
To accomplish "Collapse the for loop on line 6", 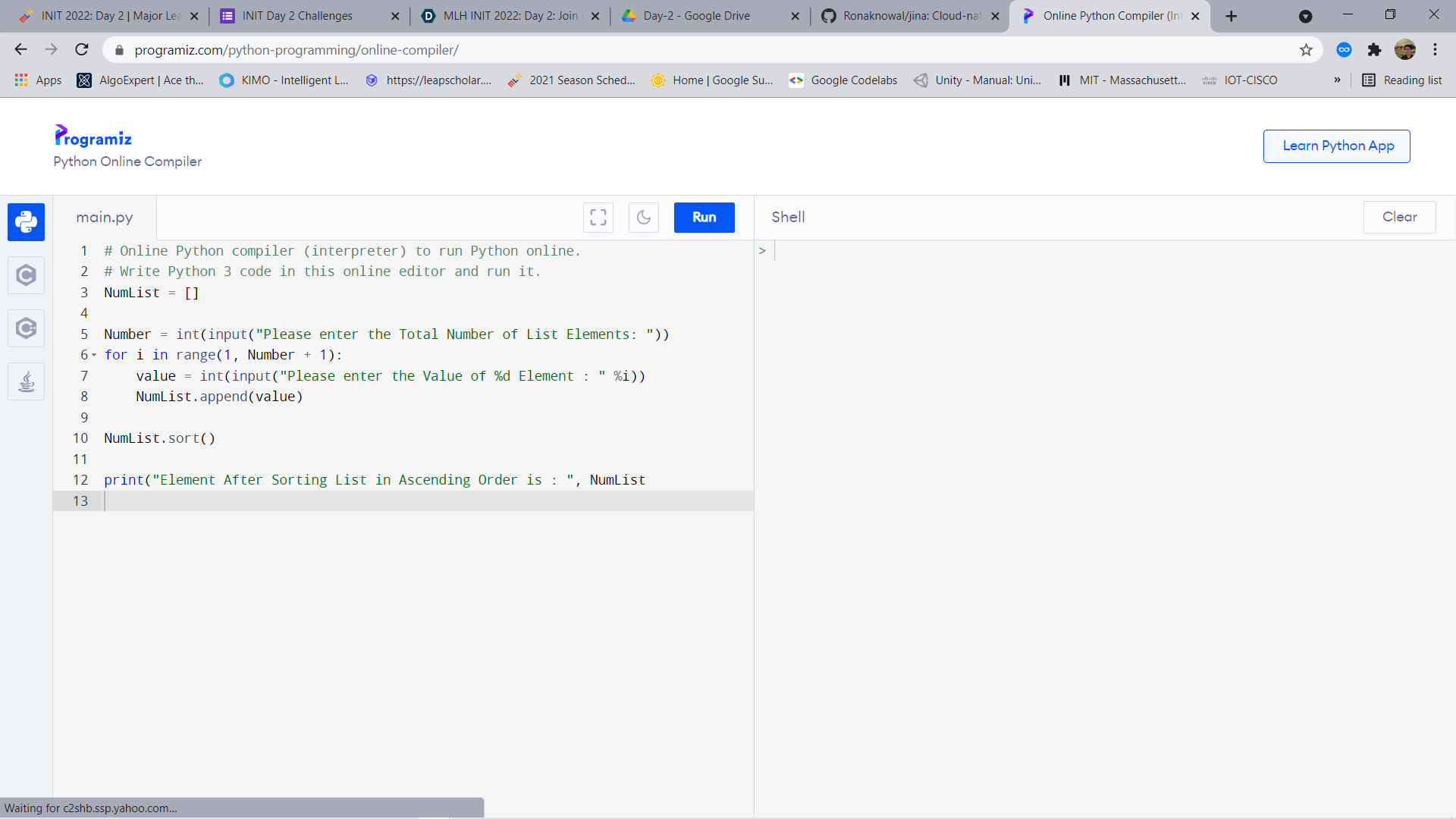I will 94,355.
